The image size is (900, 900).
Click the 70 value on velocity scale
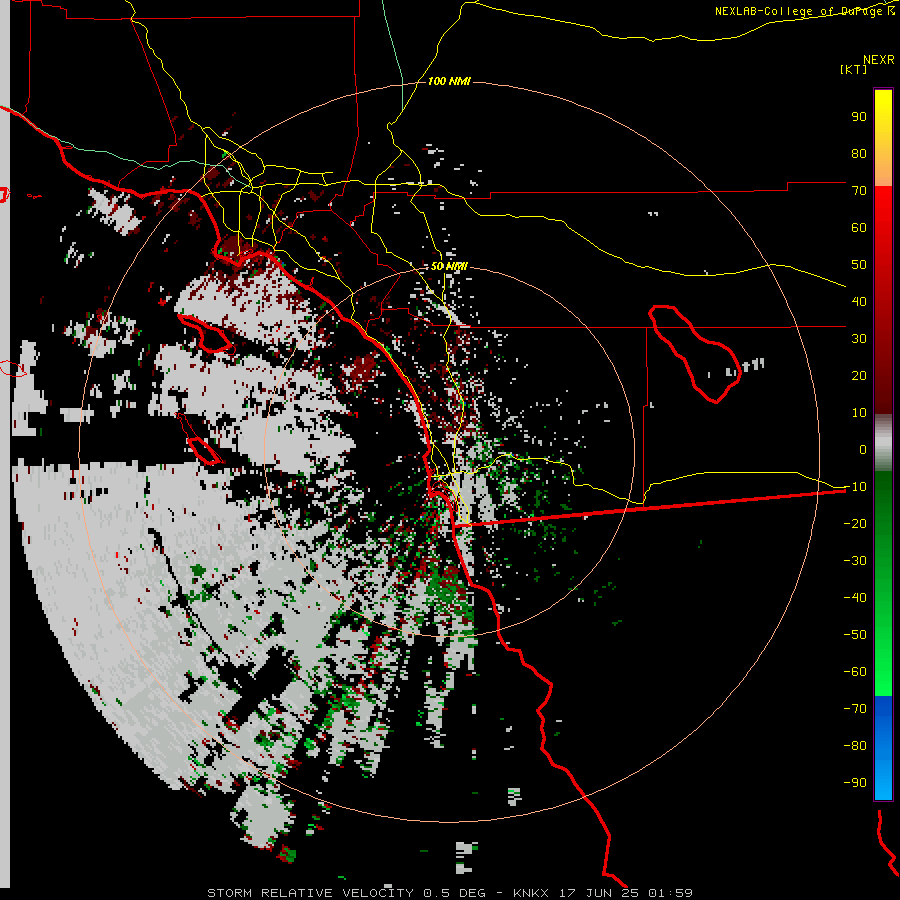[859, 191]
